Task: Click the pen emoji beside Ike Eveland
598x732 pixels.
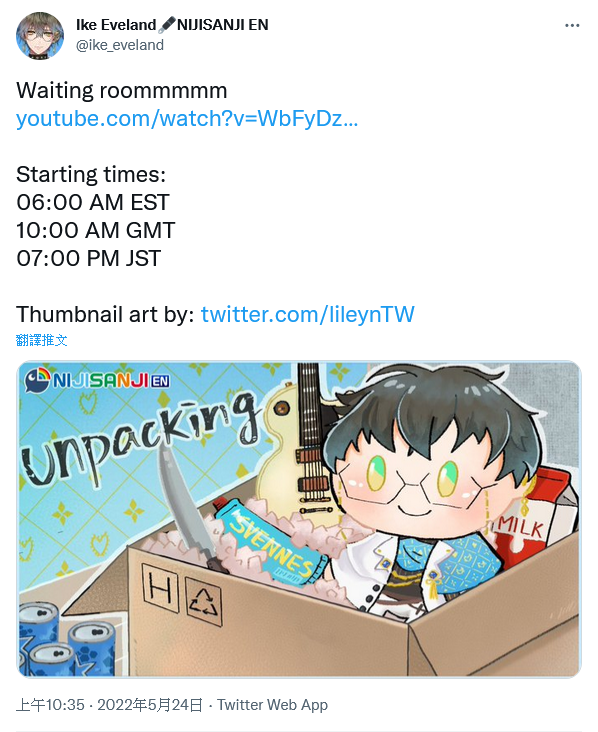Action: (x=167, y=25)
